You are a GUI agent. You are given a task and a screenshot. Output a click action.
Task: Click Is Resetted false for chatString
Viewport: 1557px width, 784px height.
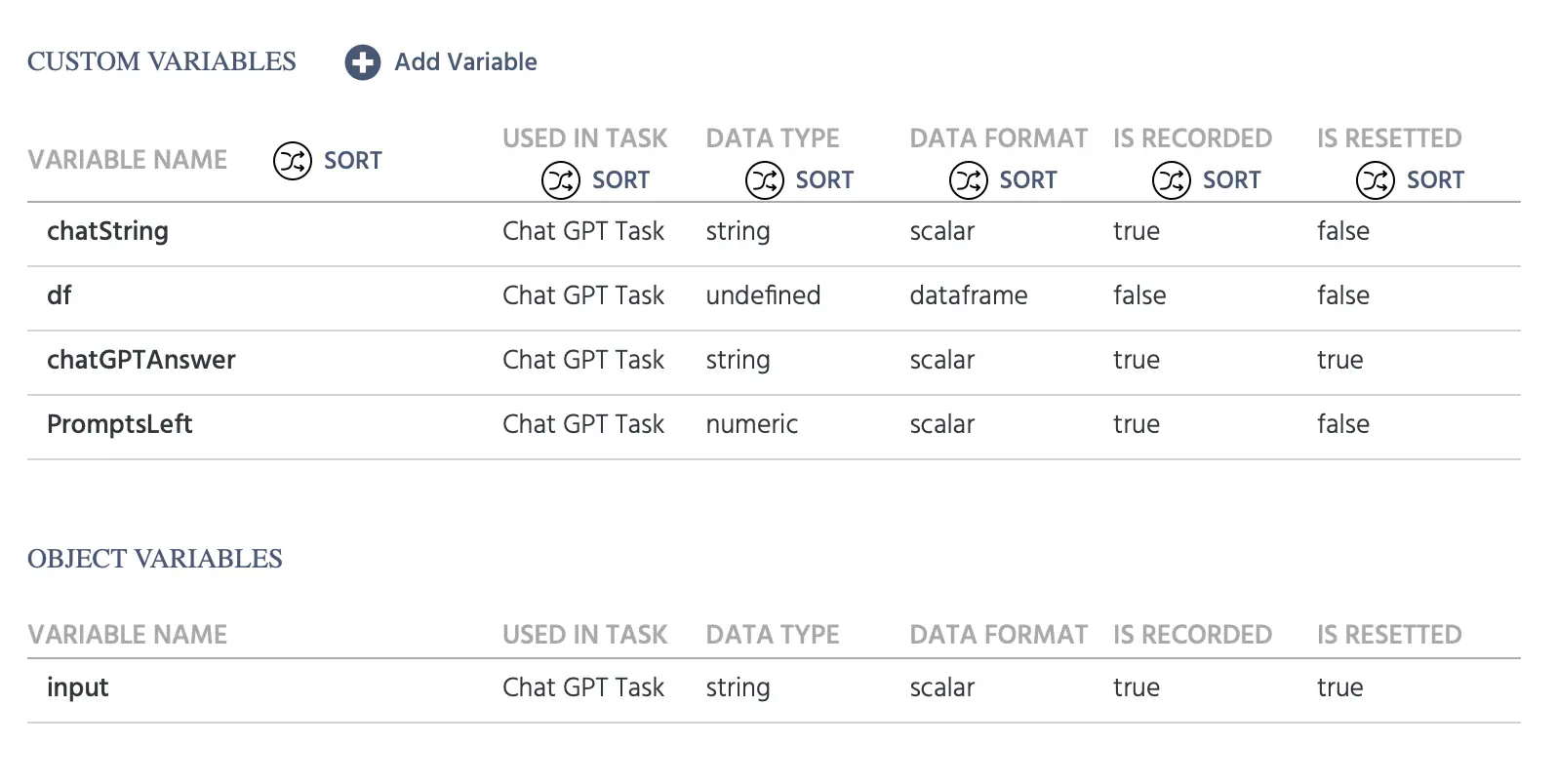point(1343,231)
